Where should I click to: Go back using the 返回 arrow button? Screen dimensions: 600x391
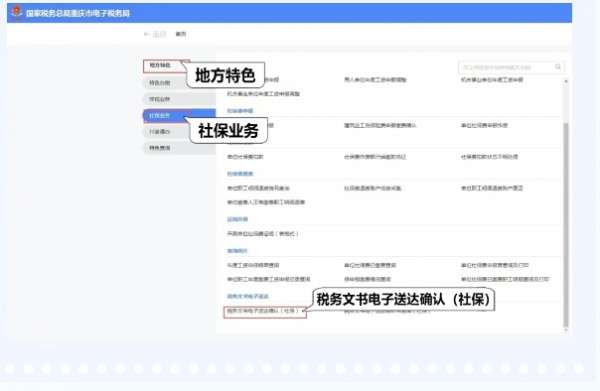(x=155, y=34)
